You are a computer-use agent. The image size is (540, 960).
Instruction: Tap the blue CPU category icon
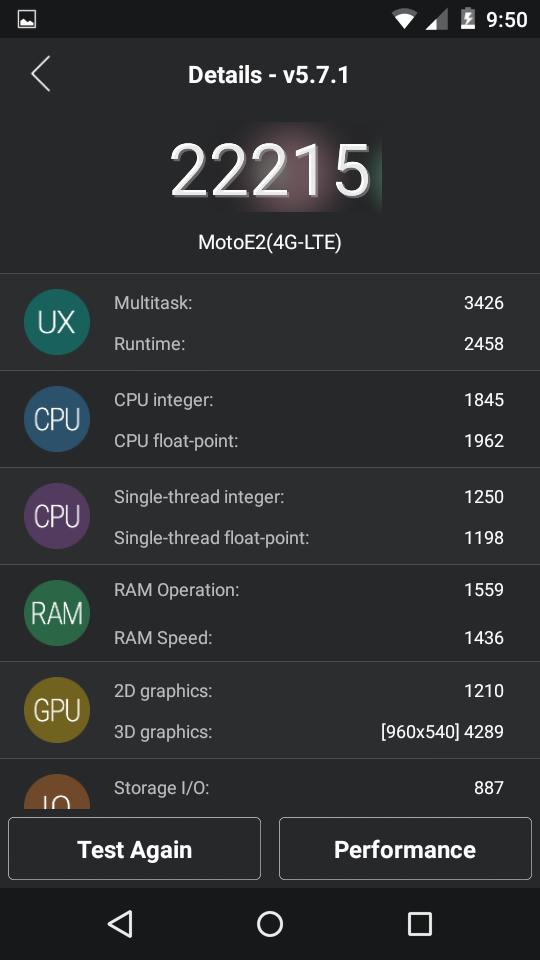tap(57, 419)
